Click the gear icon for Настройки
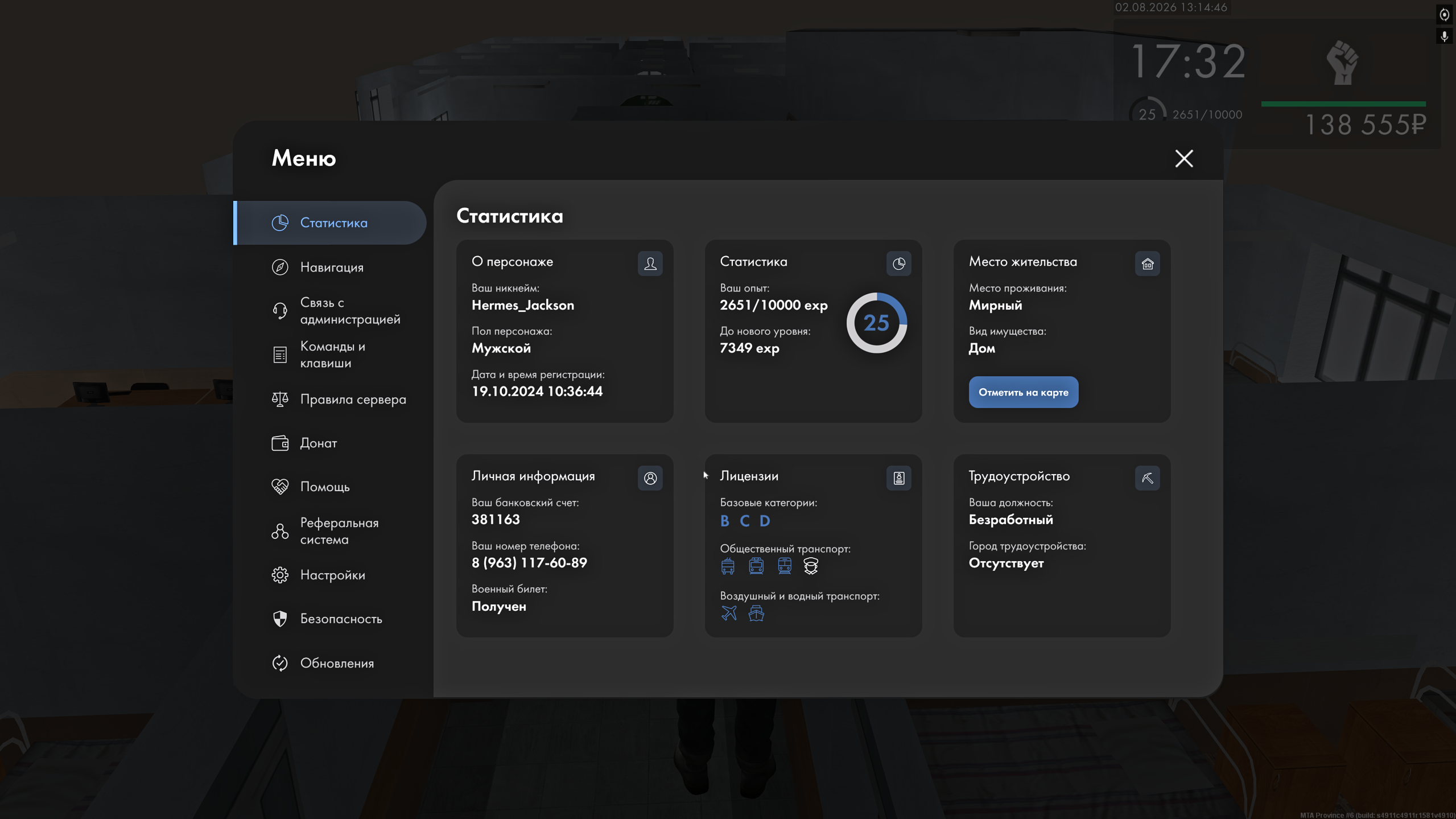The height and width of the screenshot is (819, 1456). (x=280, y=575)
